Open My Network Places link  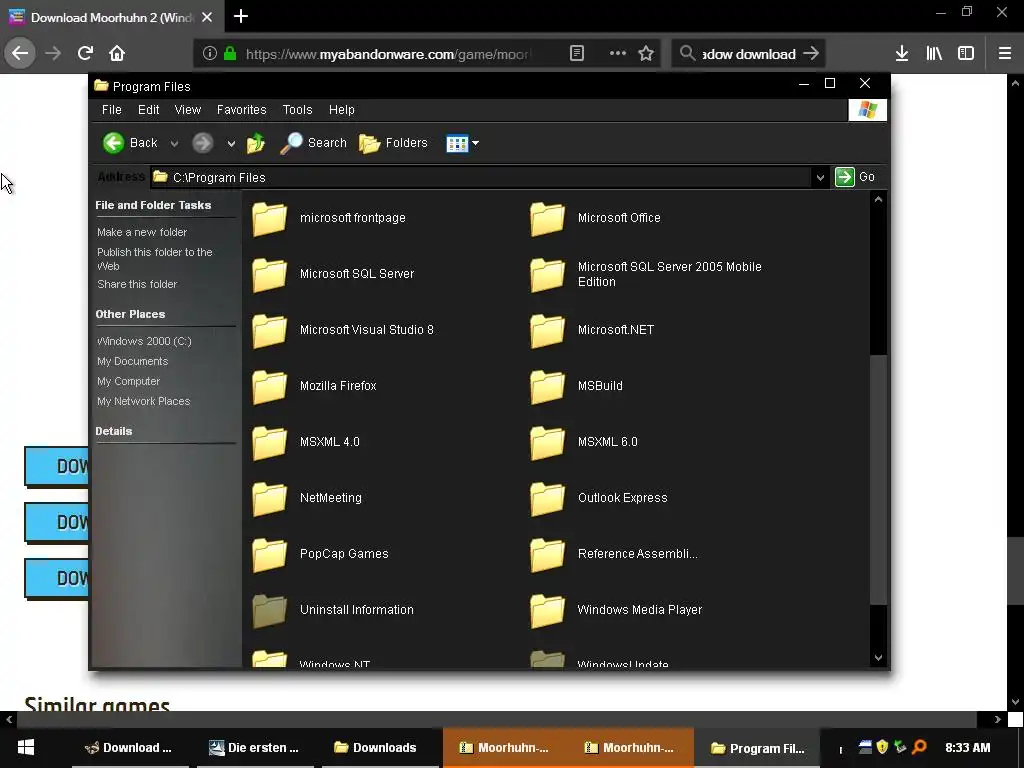pos(144,401)
